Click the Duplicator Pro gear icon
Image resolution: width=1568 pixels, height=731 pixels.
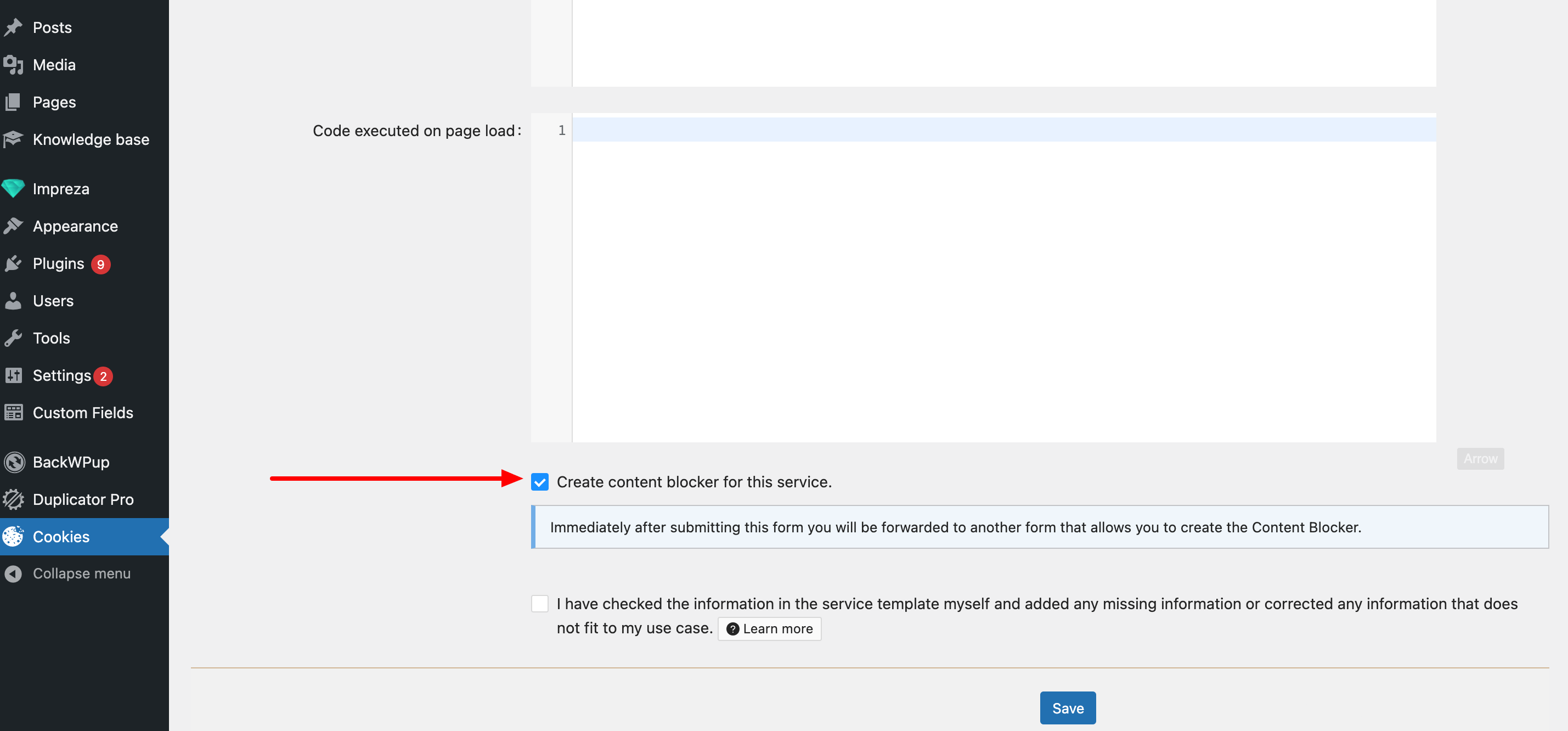click(13, 499)
